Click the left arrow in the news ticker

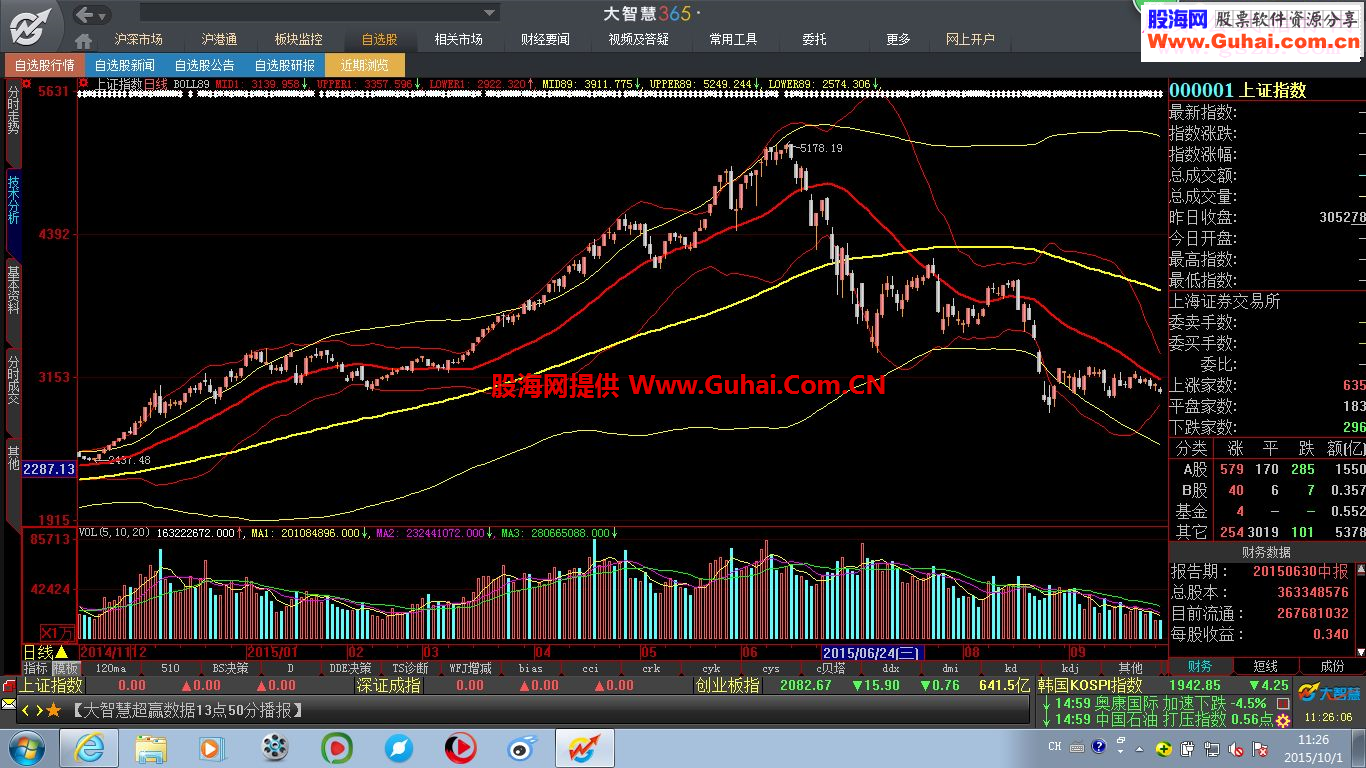[26, 711]
